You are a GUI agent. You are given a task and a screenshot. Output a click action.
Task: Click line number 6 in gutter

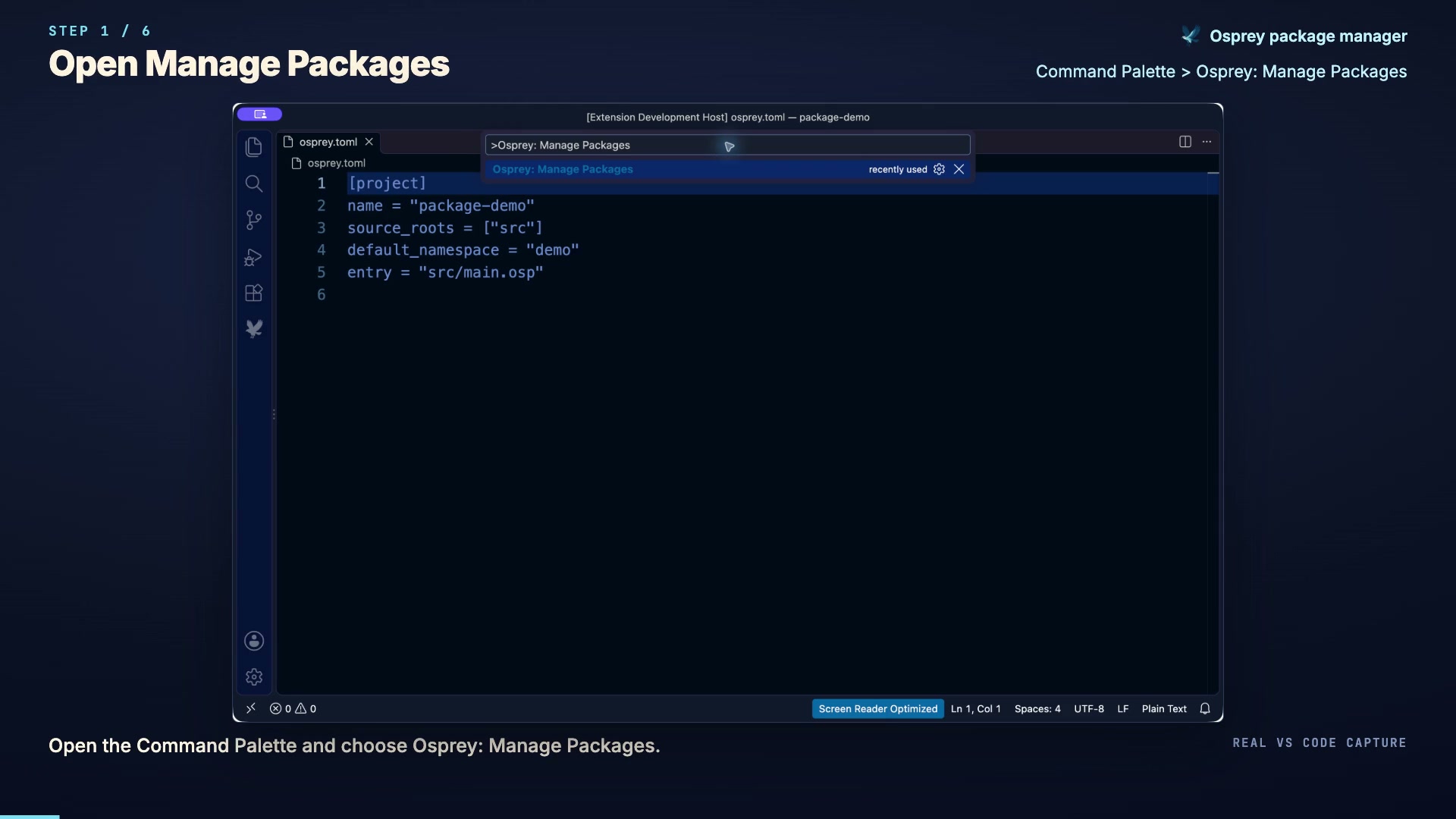point(322,294)
